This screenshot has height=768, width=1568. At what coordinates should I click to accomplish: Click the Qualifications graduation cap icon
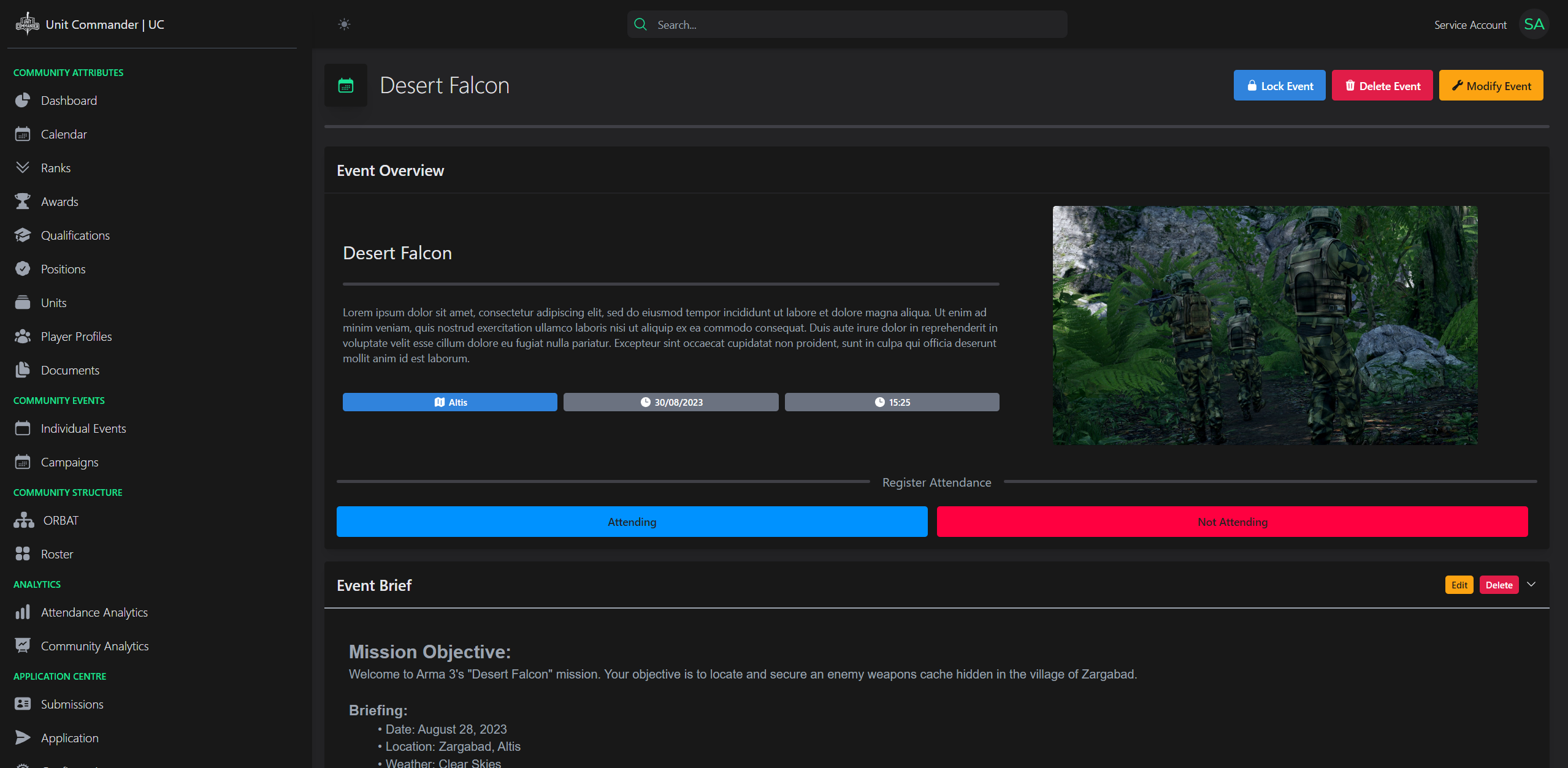click(23, 235)
